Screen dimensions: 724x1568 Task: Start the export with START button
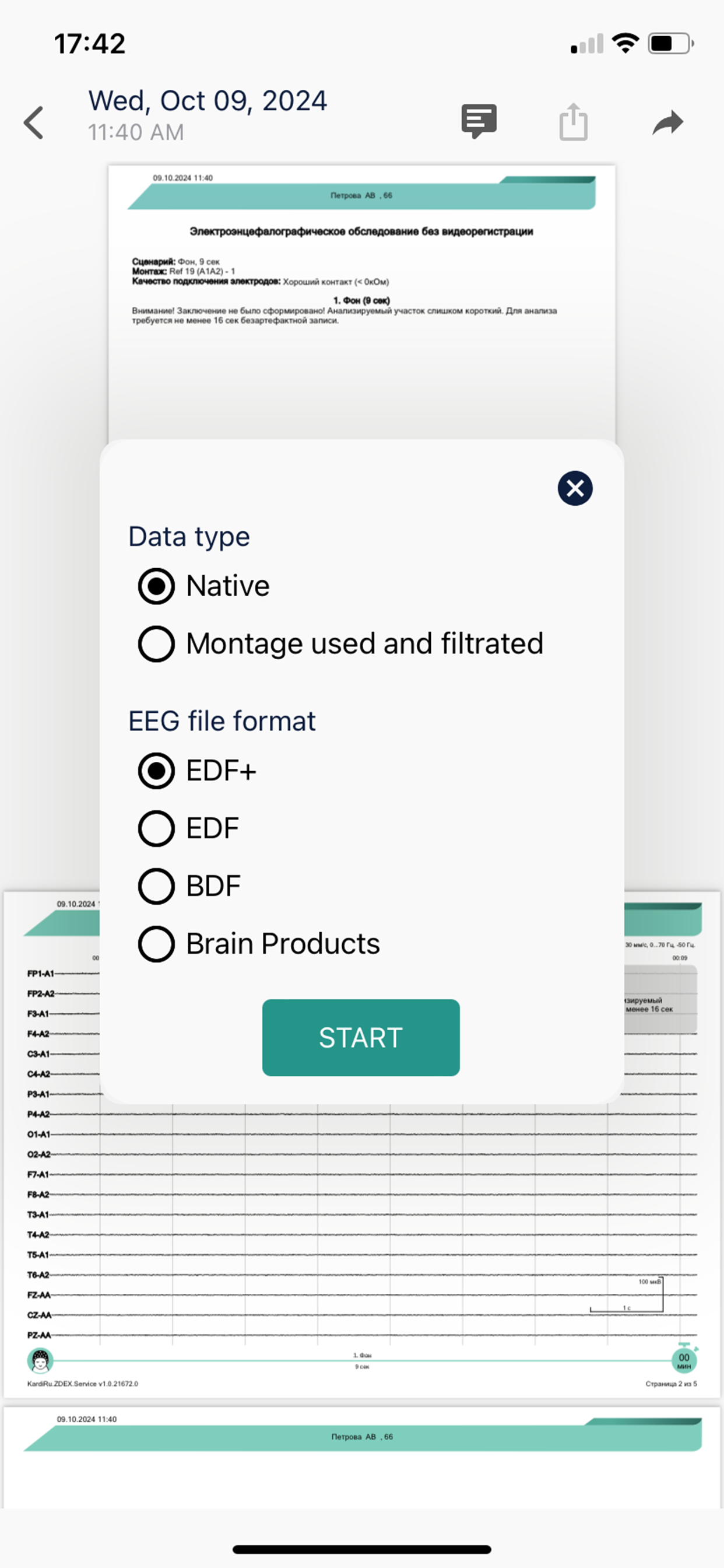[x=361, y=1038]
